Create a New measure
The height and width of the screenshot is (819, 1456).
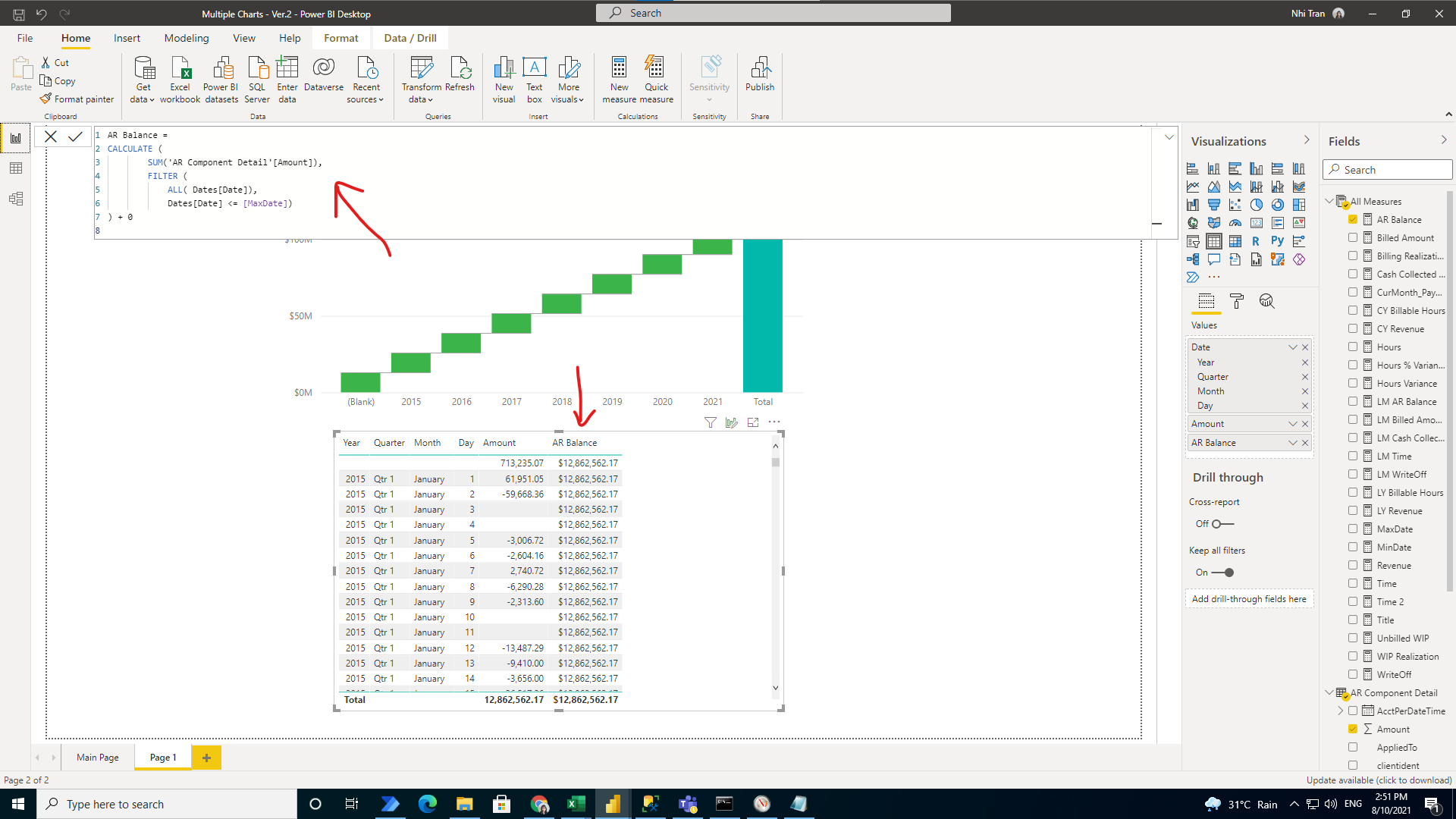619,79
